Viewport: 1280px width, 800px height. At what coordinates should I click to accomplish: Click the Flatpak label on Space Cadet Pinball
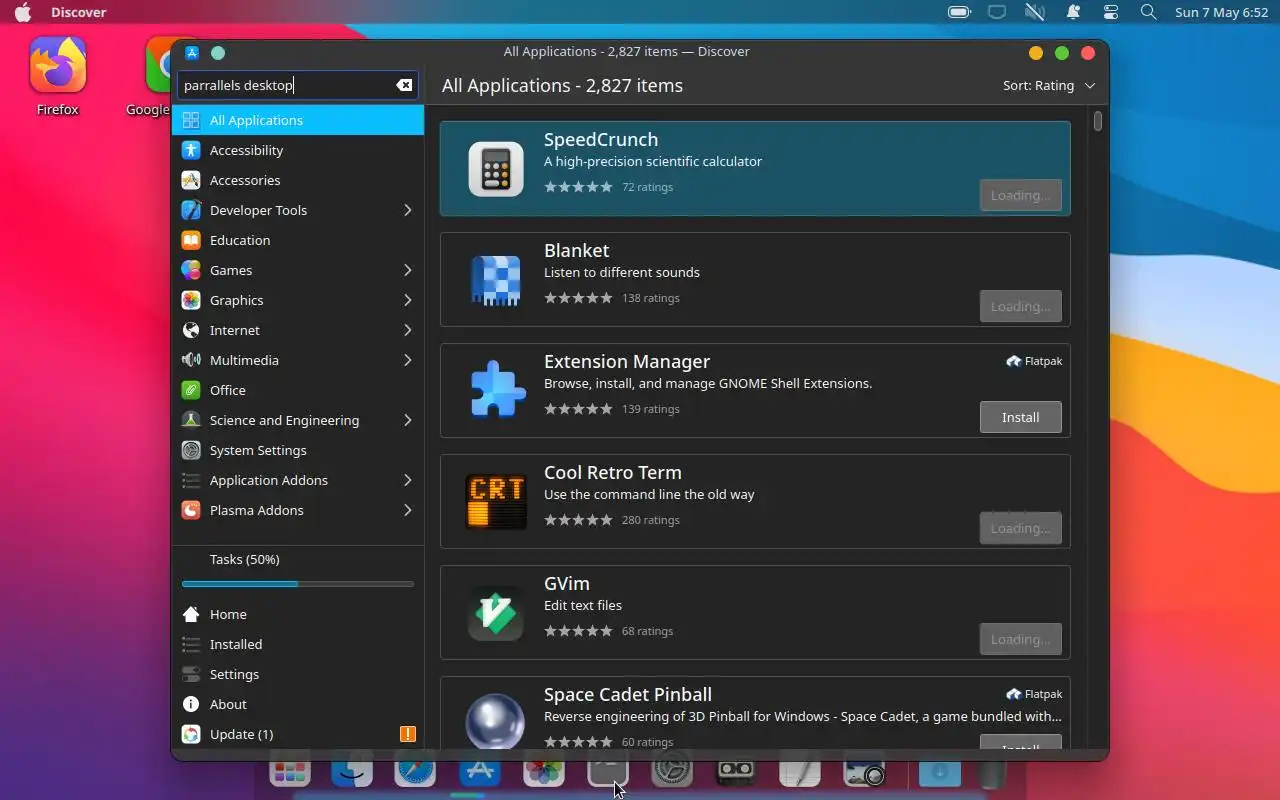pos(1034,694)
